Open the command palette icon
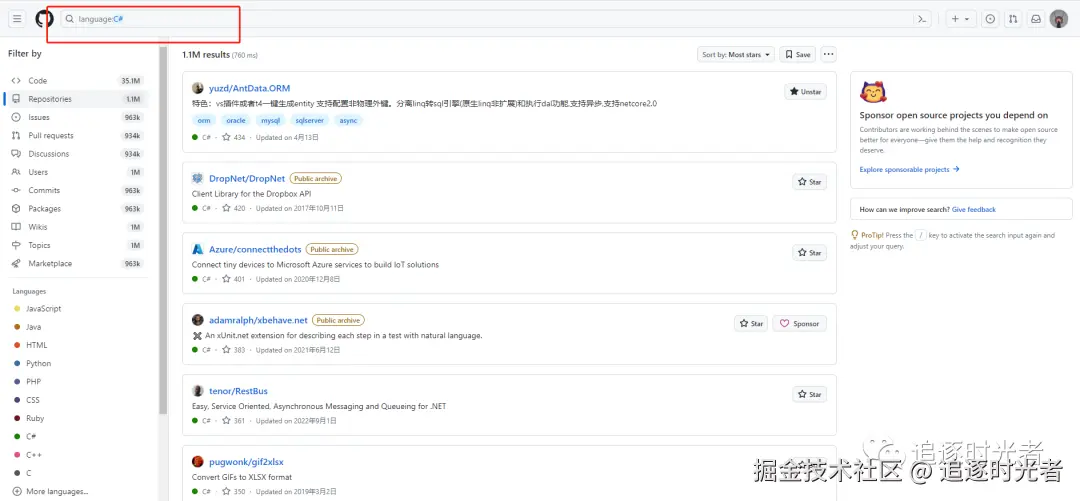1080x501 pixels. coord(922,19)
